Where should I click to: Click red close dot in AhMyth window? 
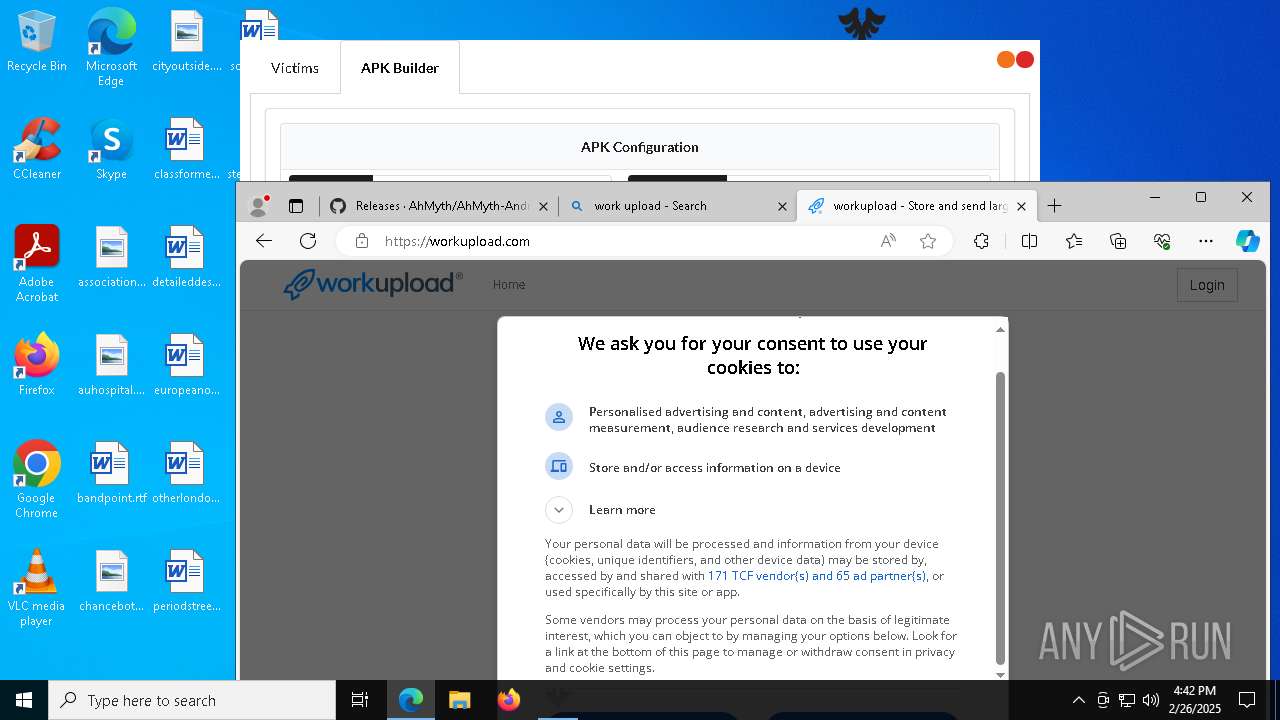tap(1025, 60)
